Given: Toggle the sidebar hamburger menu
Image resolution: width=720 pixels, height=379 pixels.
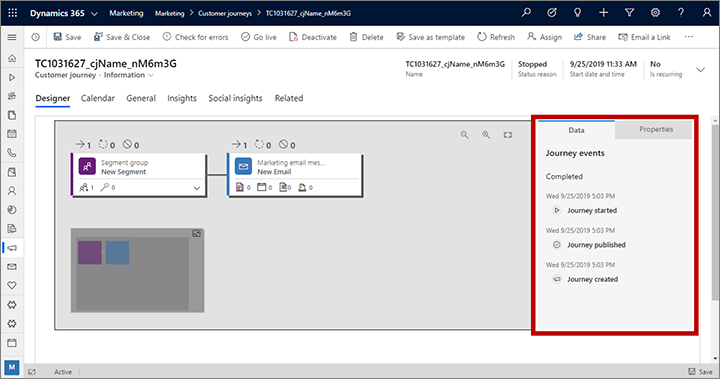Looking at the screenshot, I should (x=12, y=37).
